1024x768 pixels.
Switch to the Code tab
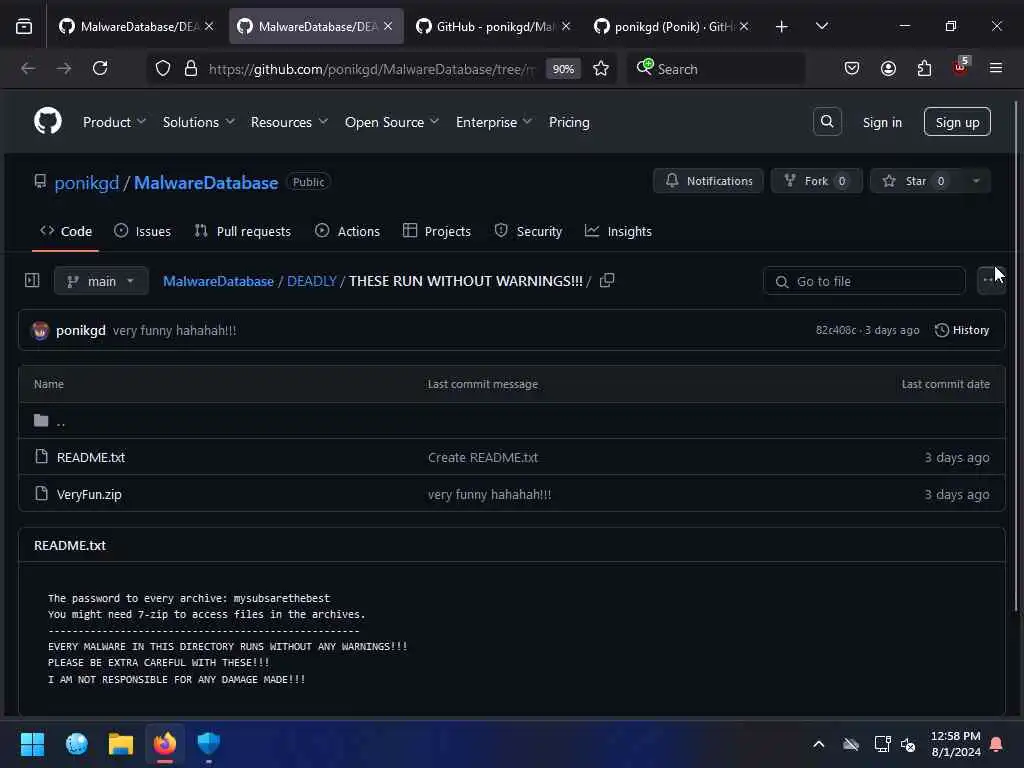click(66, 231)
